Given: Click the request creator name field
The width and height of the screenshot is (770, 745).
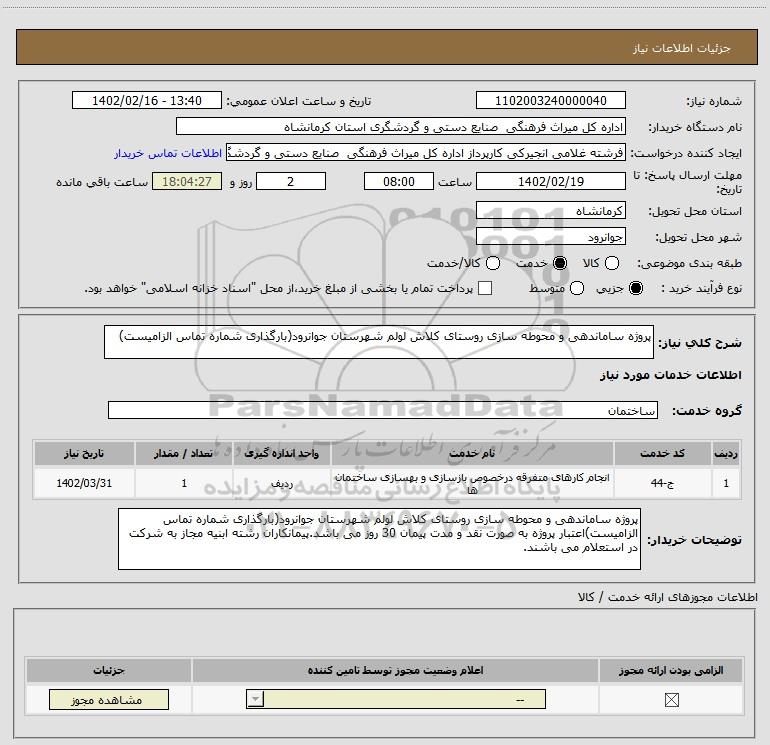Looking at the screenshot, I should (x=426, y=153).
